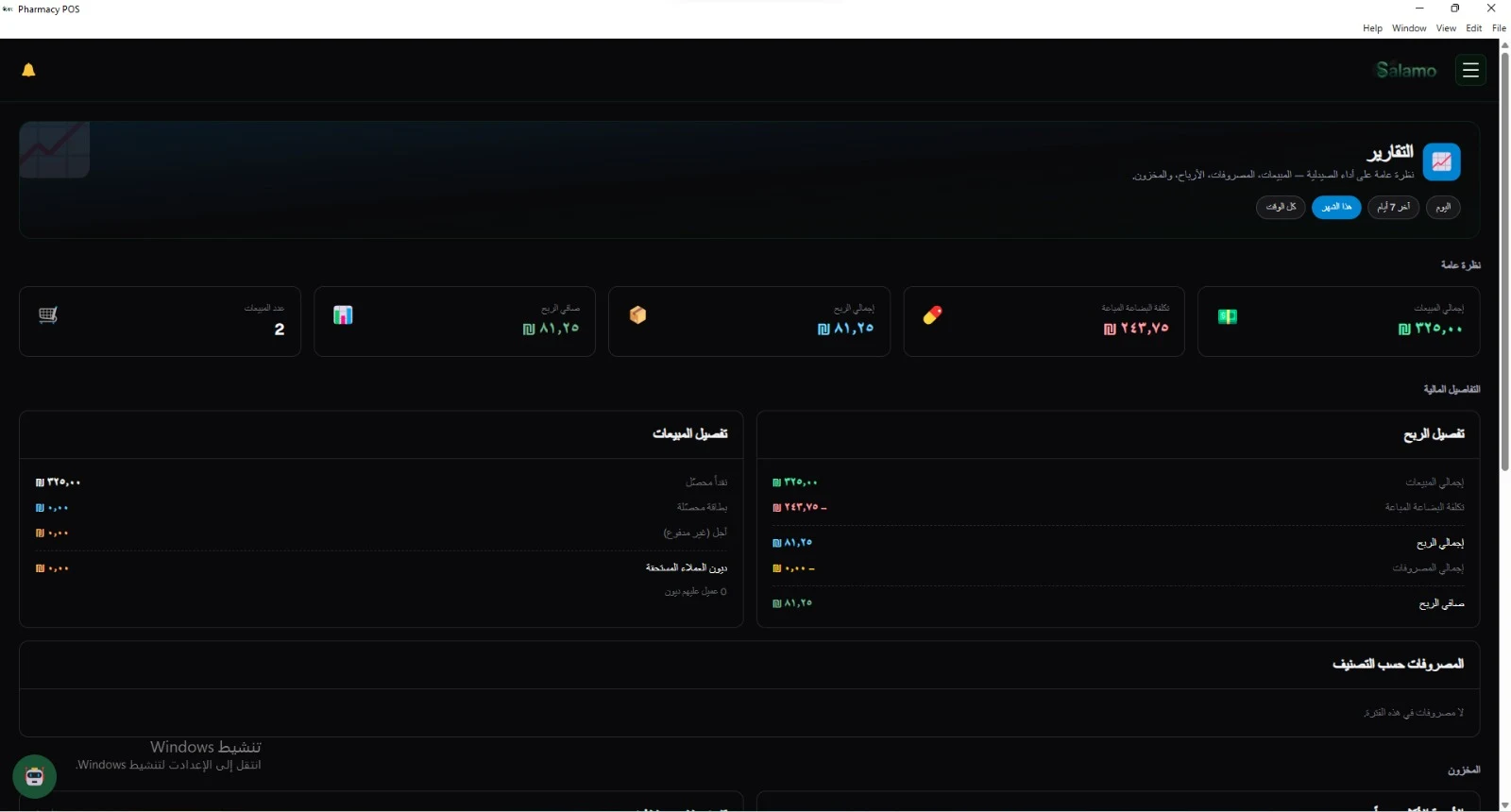1511x812 pixels.
Task: Click the Salamo brand logo
Action: coord(1406,70)
